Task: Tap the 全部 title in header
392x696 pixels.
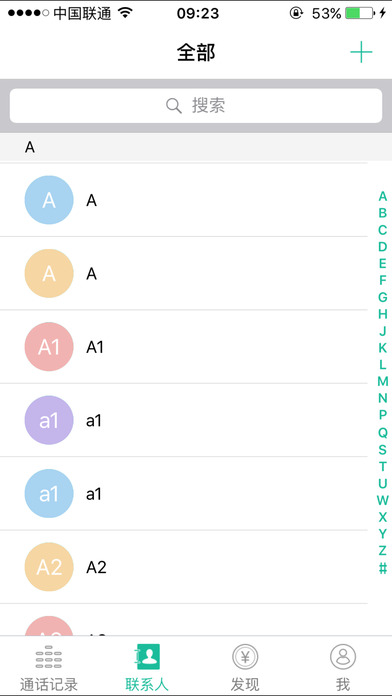Action: [196, 53]
